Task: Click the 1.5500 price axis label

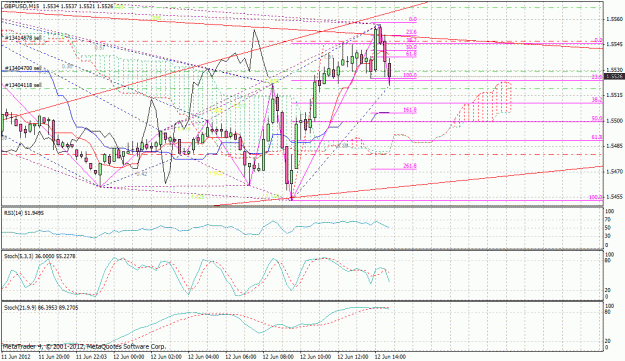Action: click(614, 120)
